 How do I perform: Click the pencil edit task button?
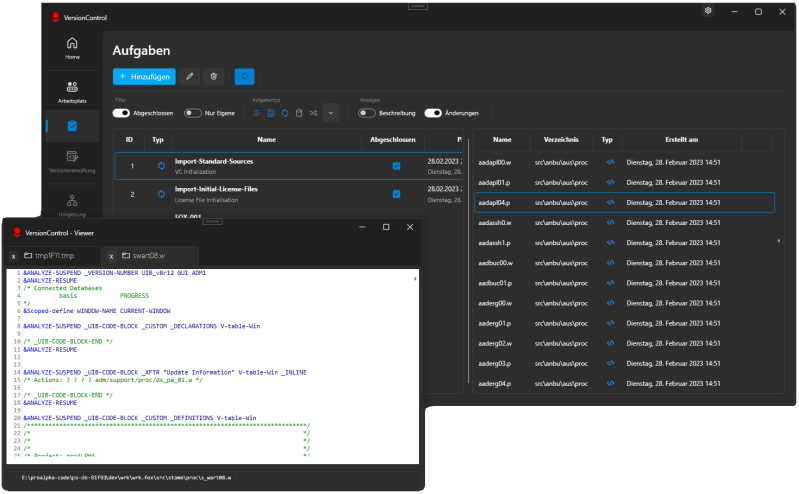click(x=190, y=76)
